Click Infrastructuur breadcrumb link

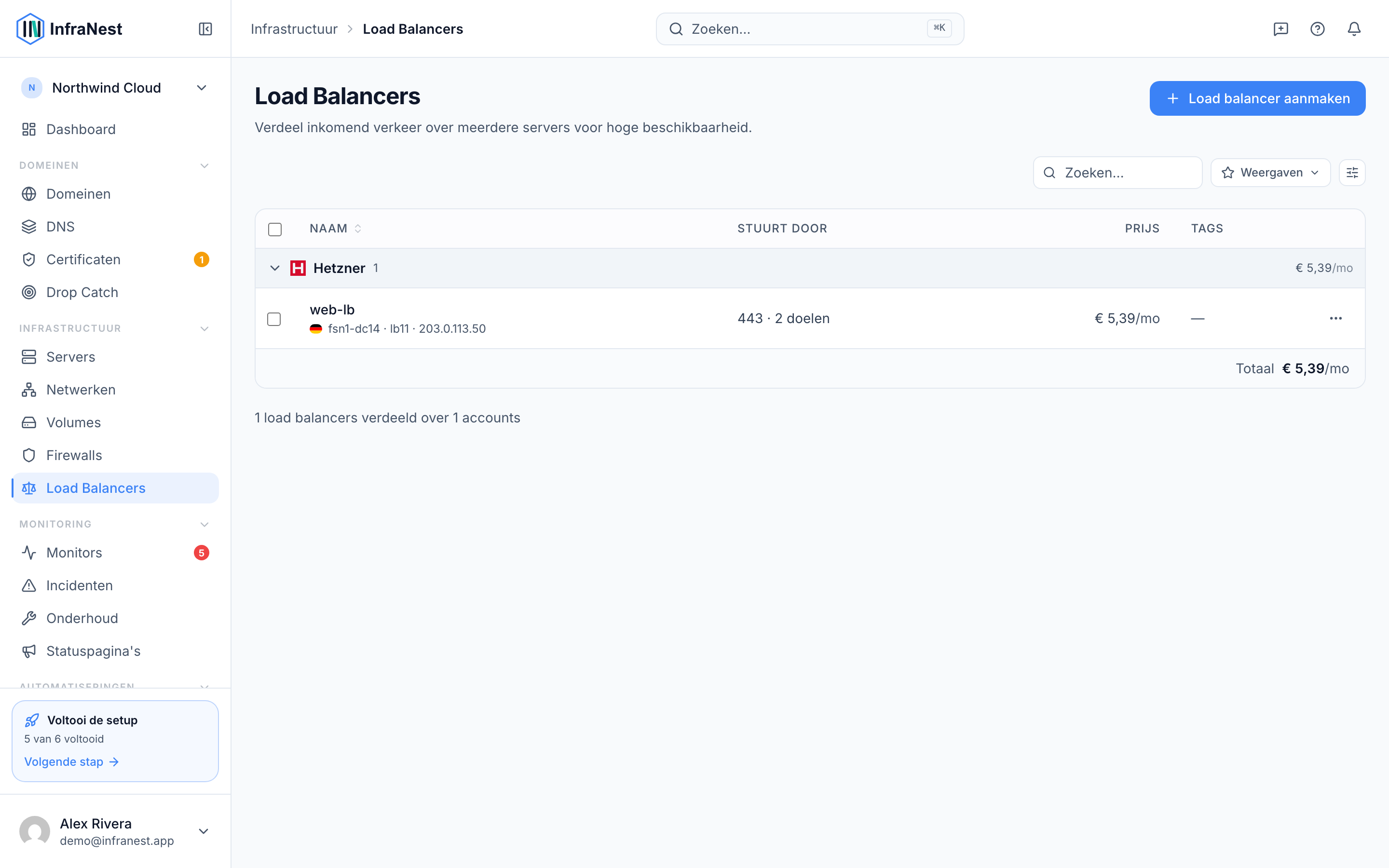point(294,29)
